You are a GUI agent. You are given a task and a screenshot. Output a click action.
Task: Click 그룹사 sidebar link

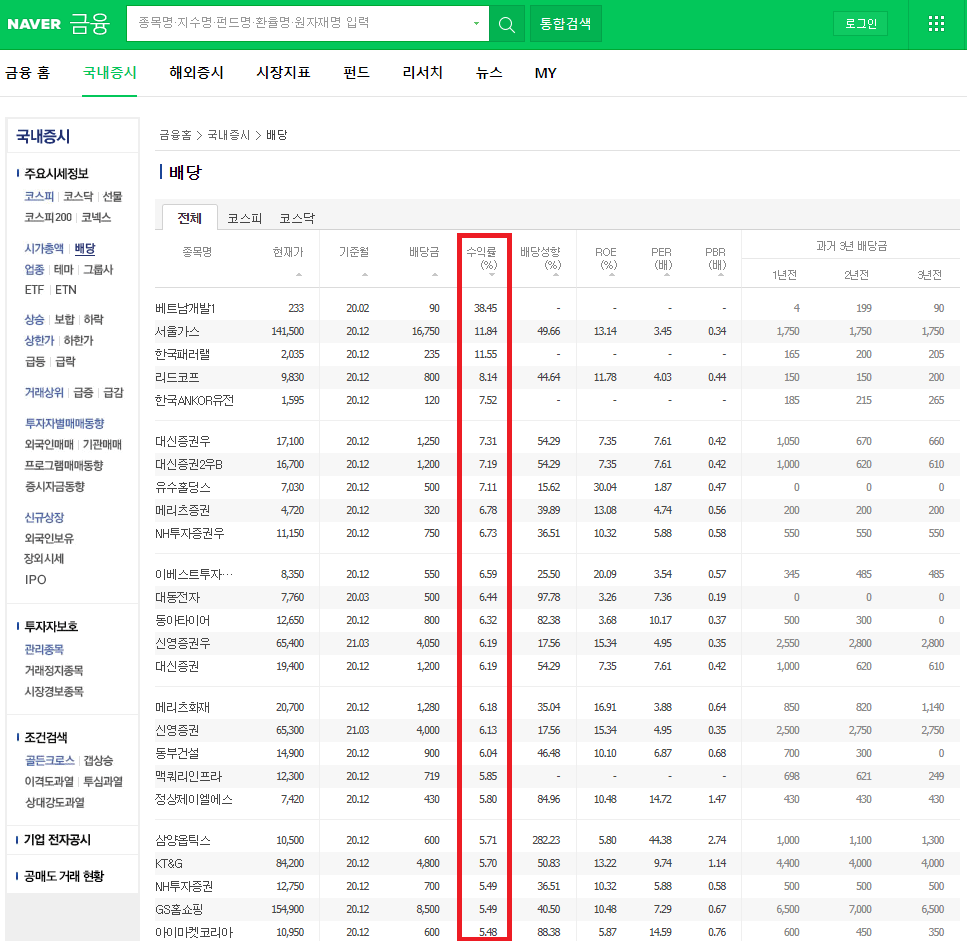(98, 269)
